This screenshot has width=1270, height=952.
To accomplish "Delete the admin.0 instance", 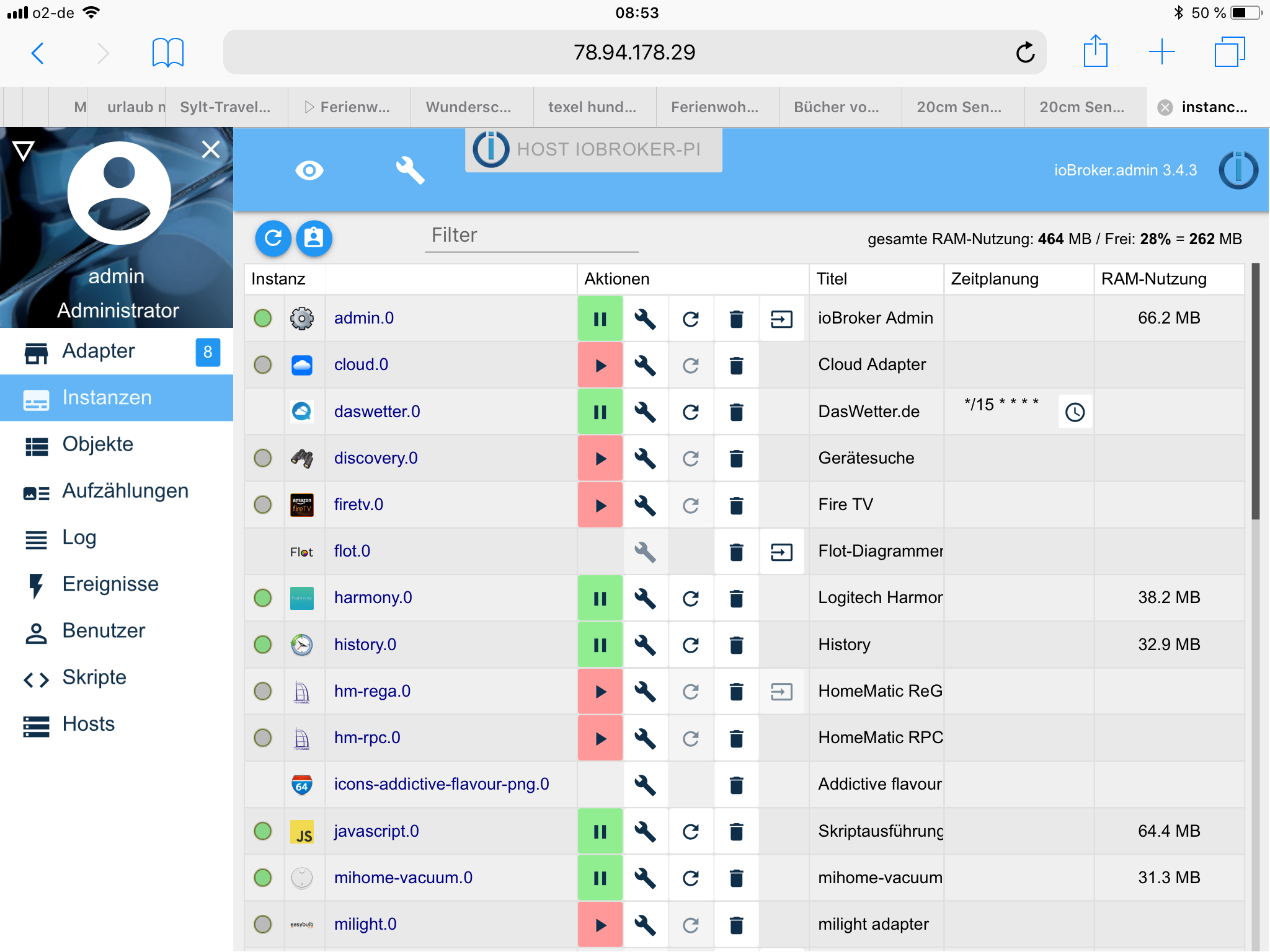I will (x=737, y=319).
